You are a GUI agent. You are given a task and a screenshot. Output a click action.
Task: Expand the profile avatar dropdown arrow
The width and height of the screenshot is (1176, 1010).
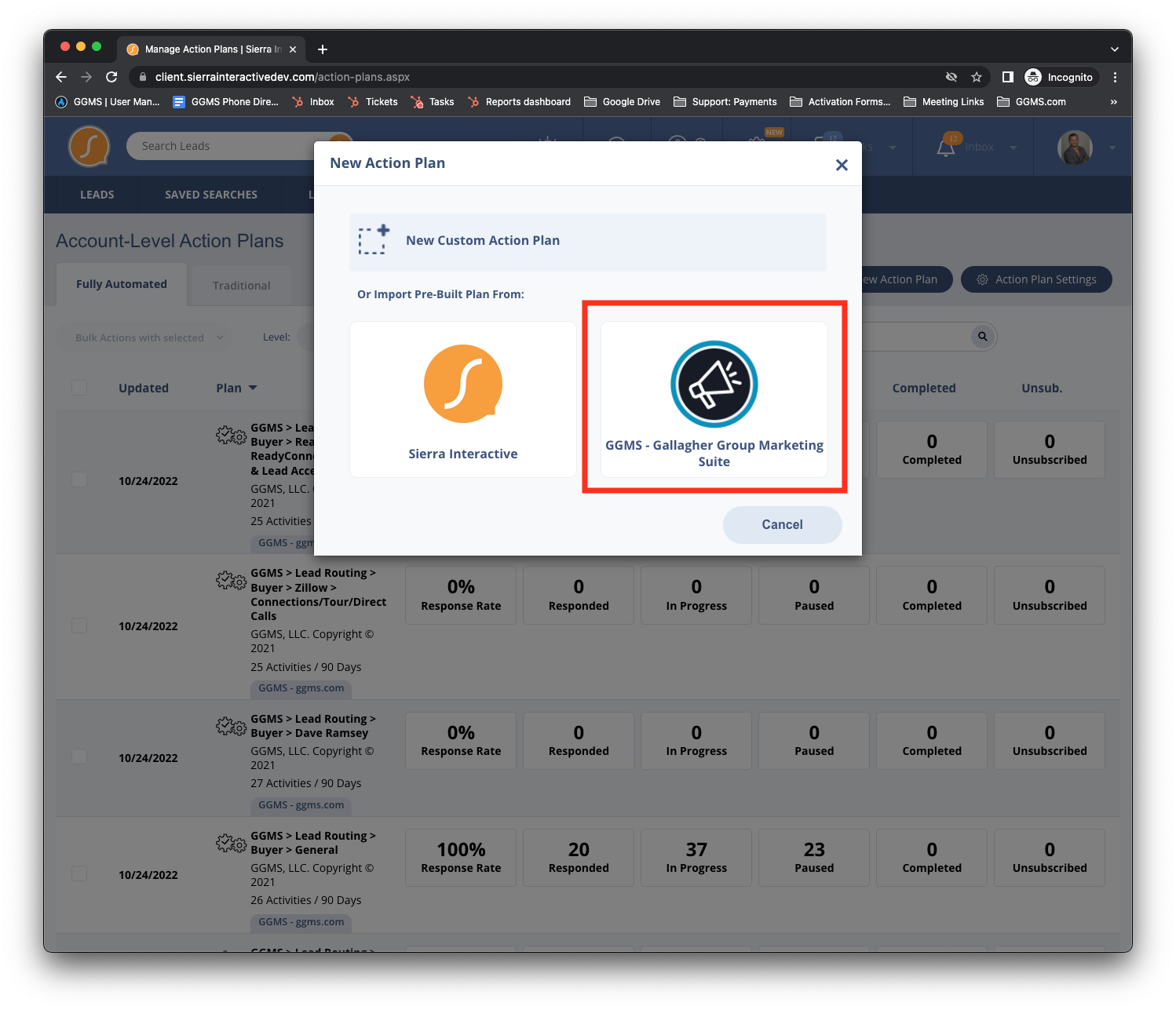(x=1112, y=148)
